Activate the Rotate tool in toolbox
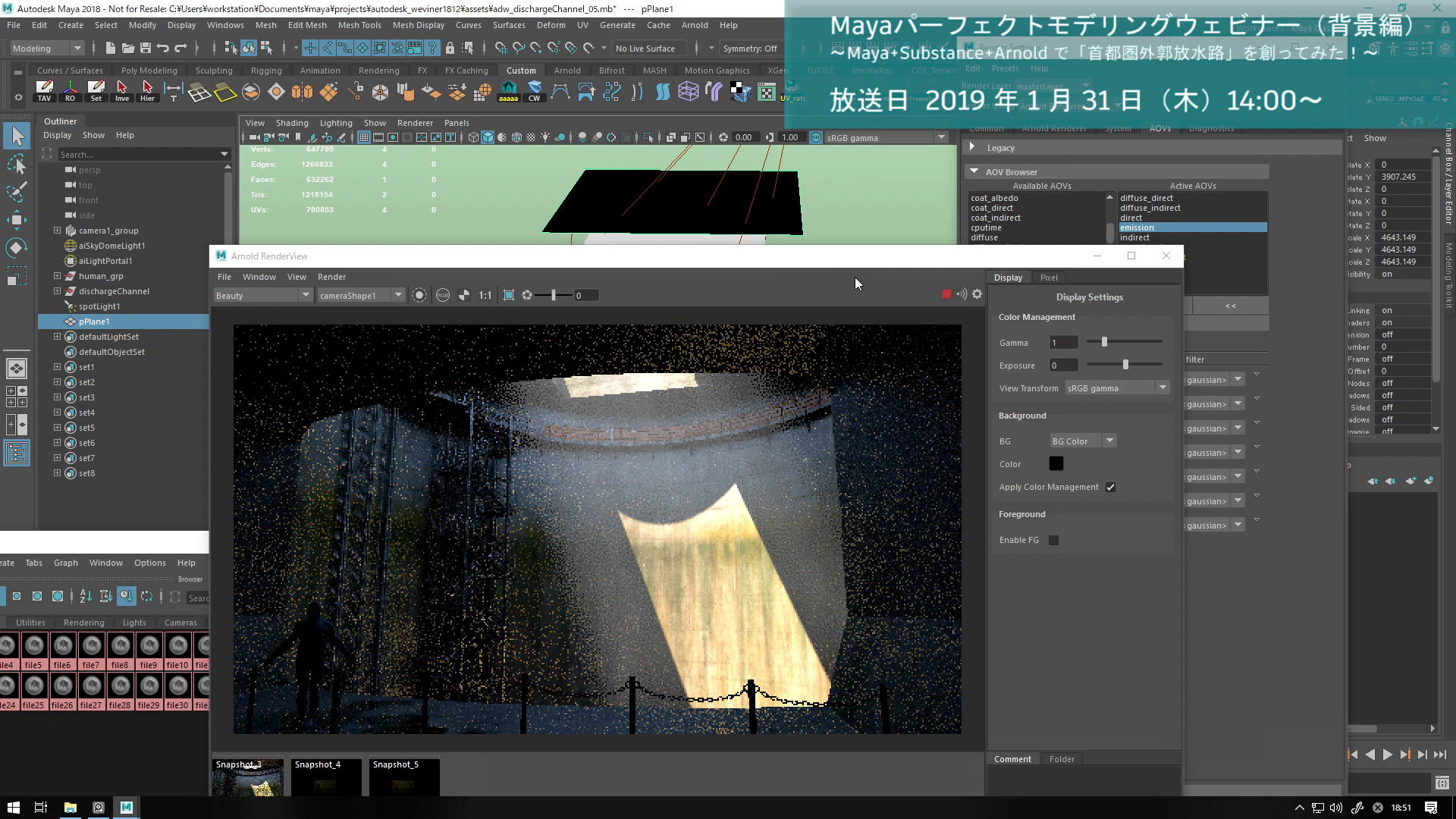This screenshot has width=1456, height=819. (17, 248)
